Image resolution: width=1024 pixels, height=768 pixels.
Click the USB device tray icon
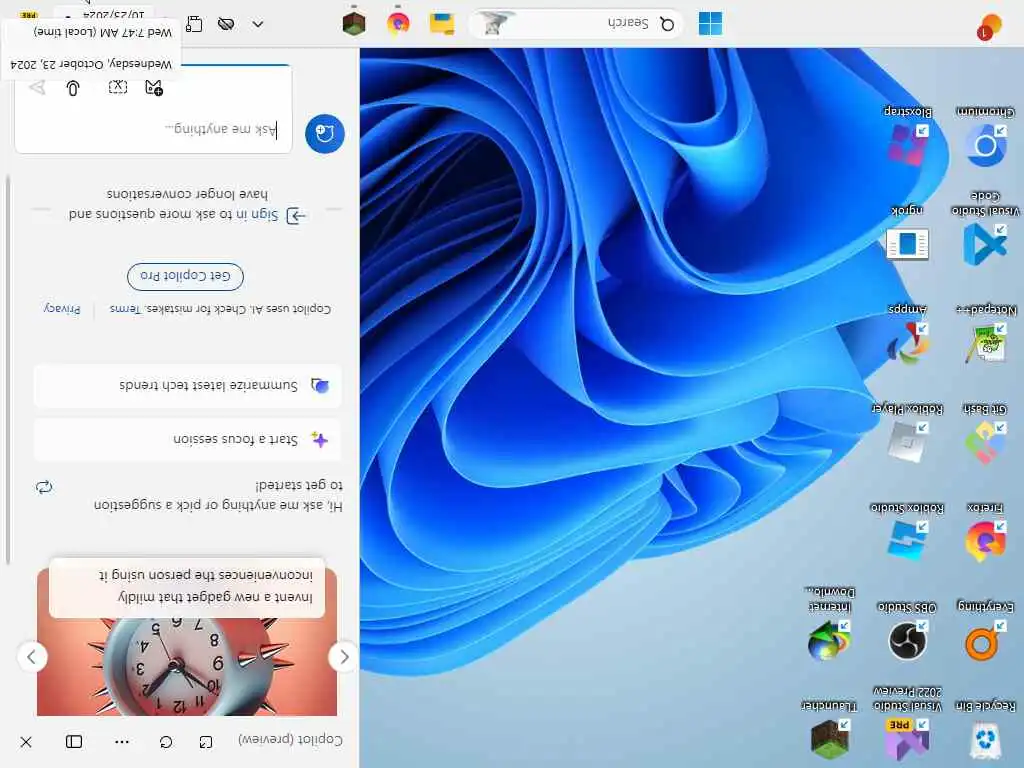coord(194,24)
